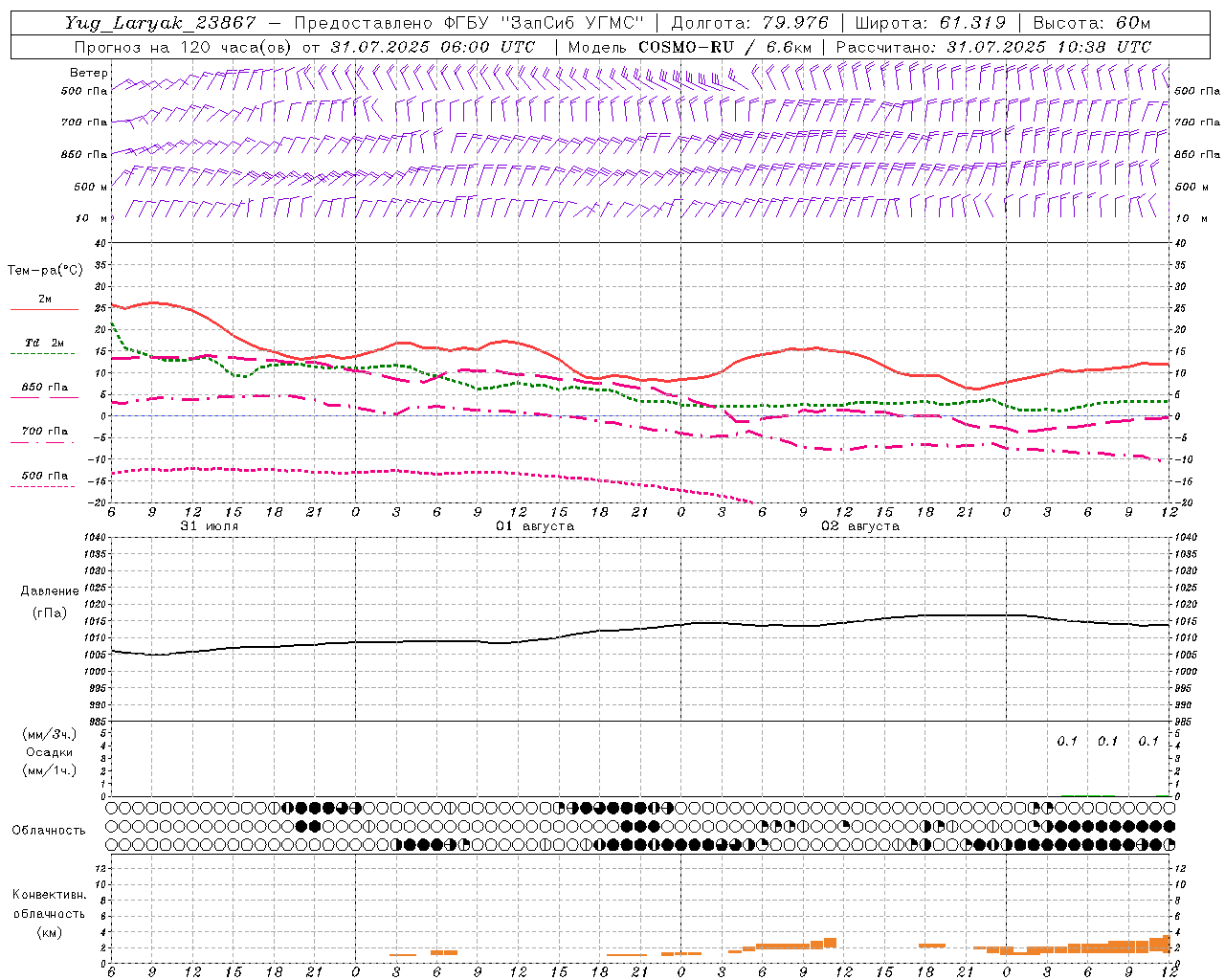Click the 31 июля date label

[210, 526]
